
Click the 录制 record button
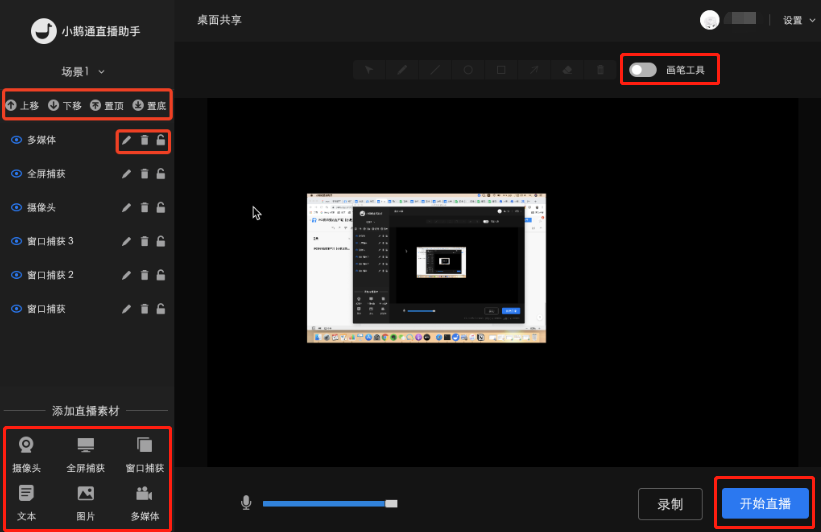tap(670, 504)
